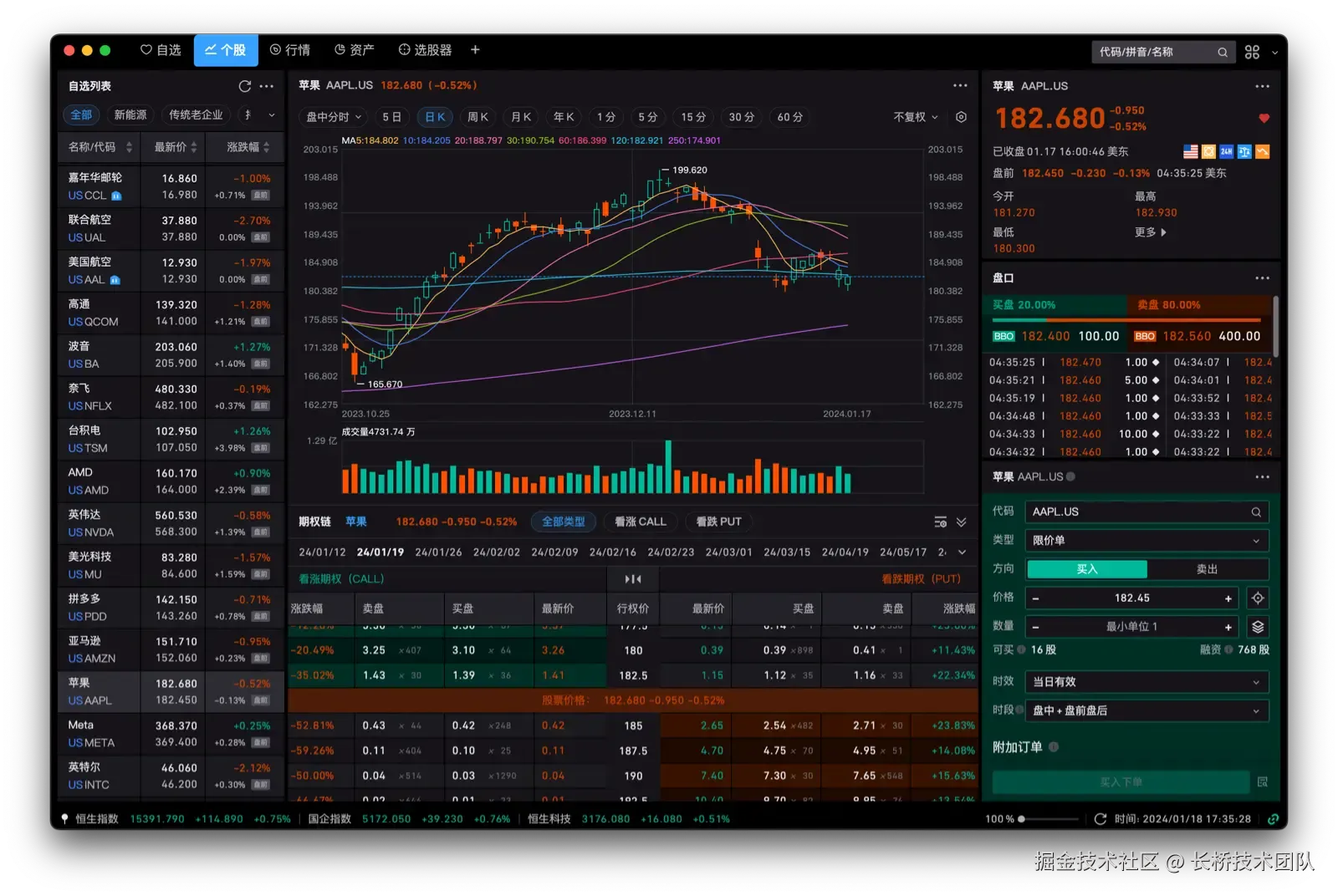The image size is (1338, 896).
Task: Open quote panel ellipsis menu next to AAPL.US
Action: tap(1262, 86)
